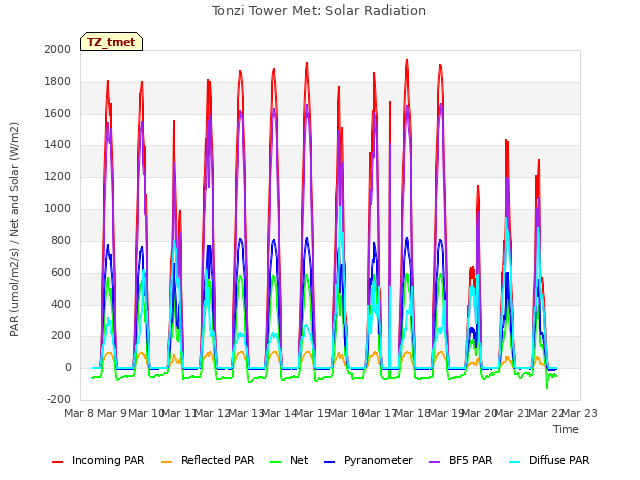This screenshot has width=640, height=480.
Task: Select the Reflected PAR legend entry
Action: 207,460
